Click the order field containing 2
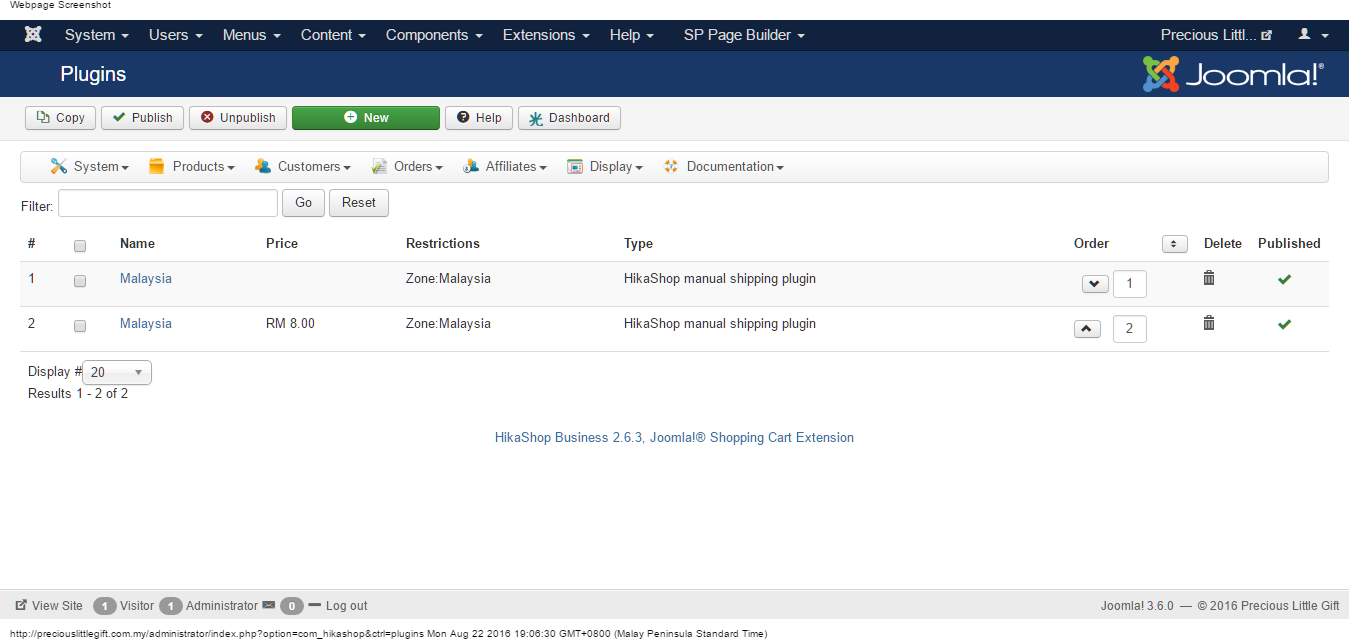This screenshot has width=1349, height=639. coord(1130,329)
